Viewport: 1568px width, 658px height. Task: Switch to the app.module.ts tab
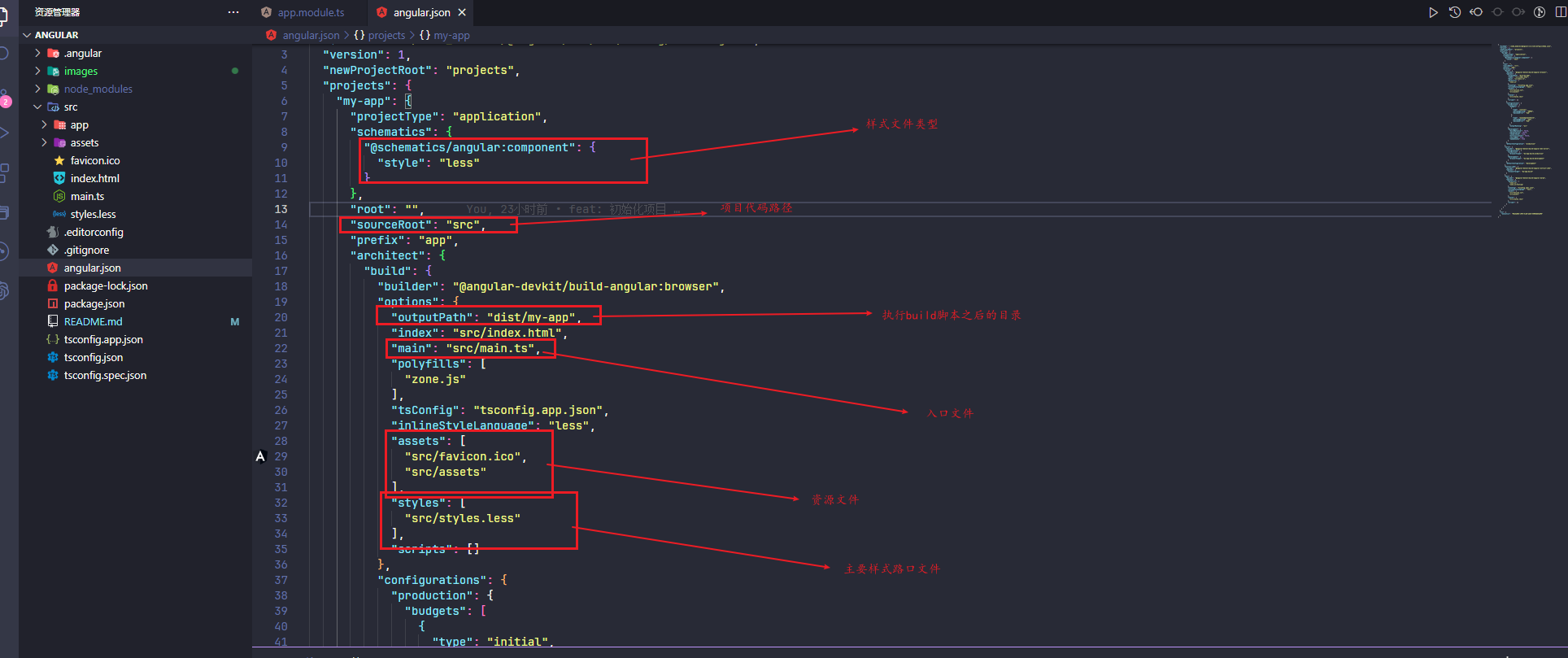click(310, 12)
